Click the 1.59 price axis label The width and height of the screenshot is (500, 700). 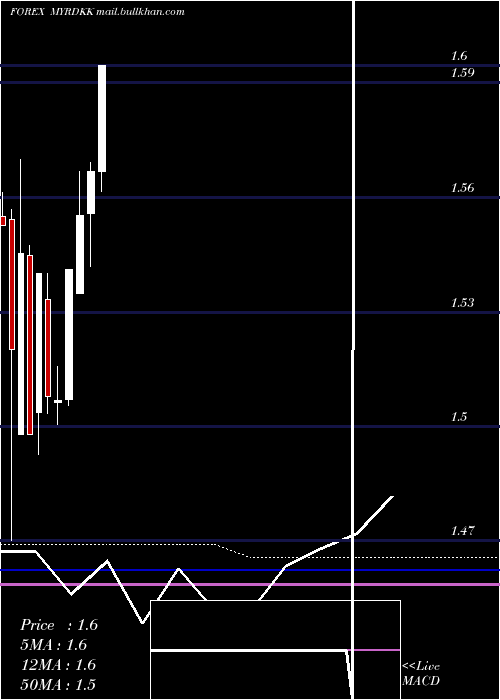click(462, 73)
